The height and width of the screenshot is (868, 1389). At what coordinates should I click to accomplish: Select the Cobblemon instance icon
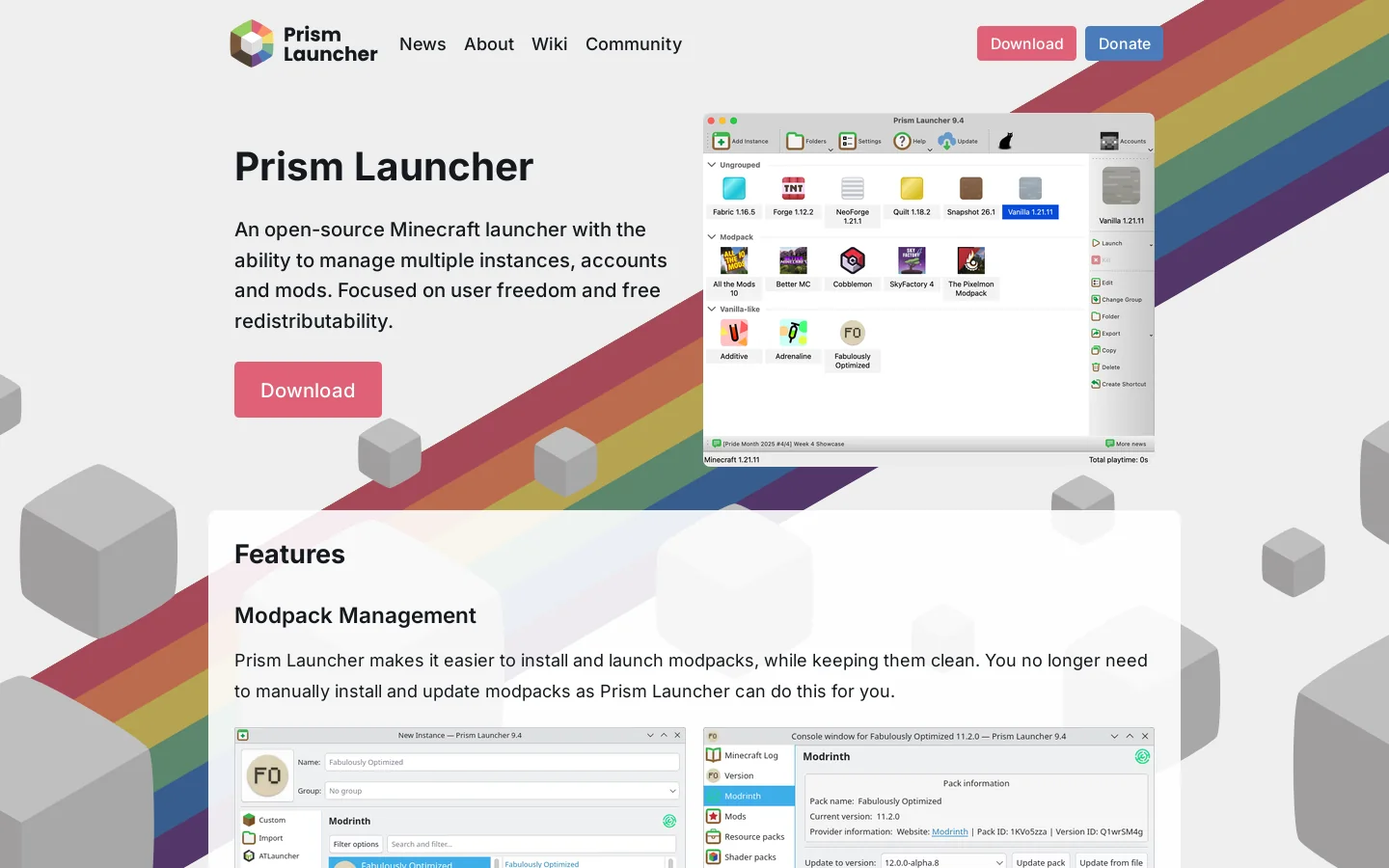click(x=853, y=260)
